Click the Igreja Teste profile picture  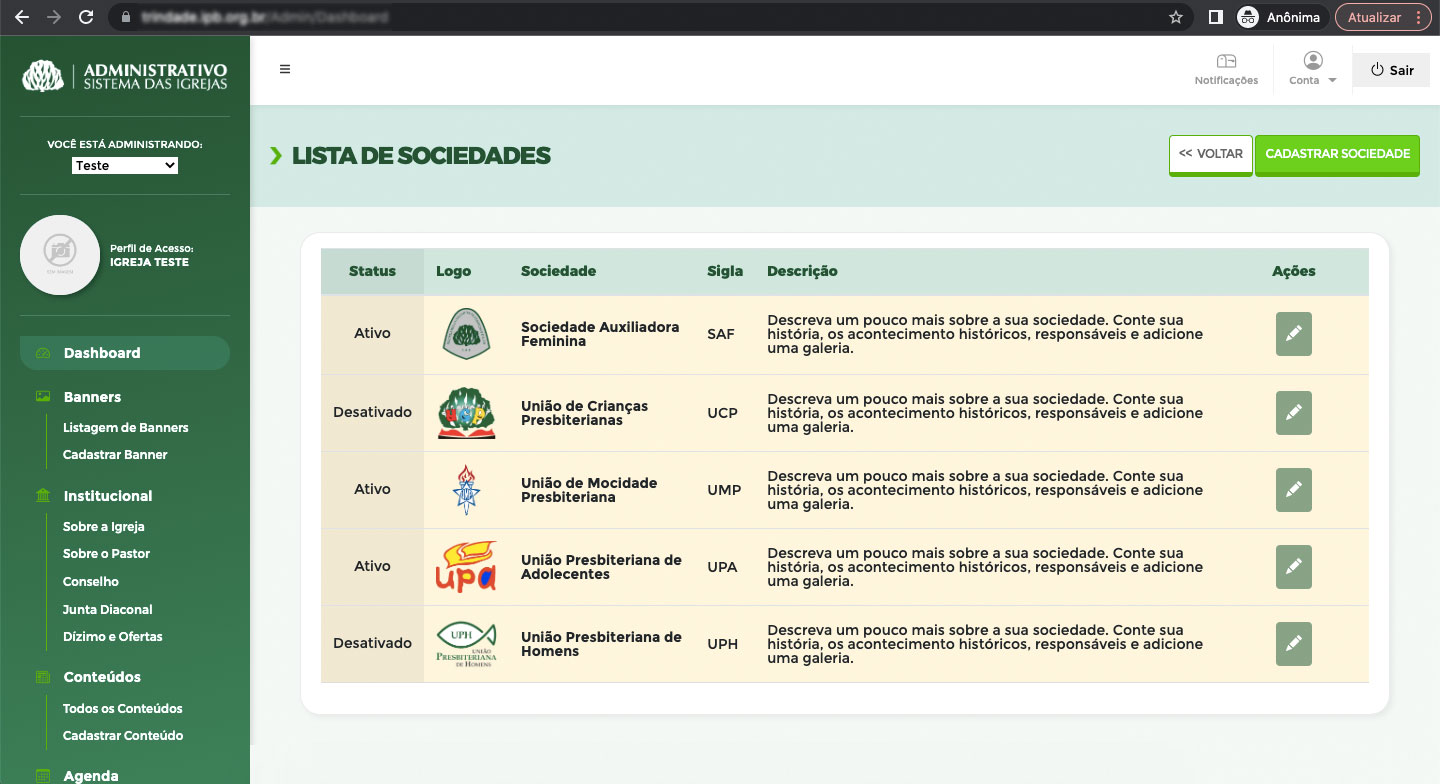[x=60, y=255]
